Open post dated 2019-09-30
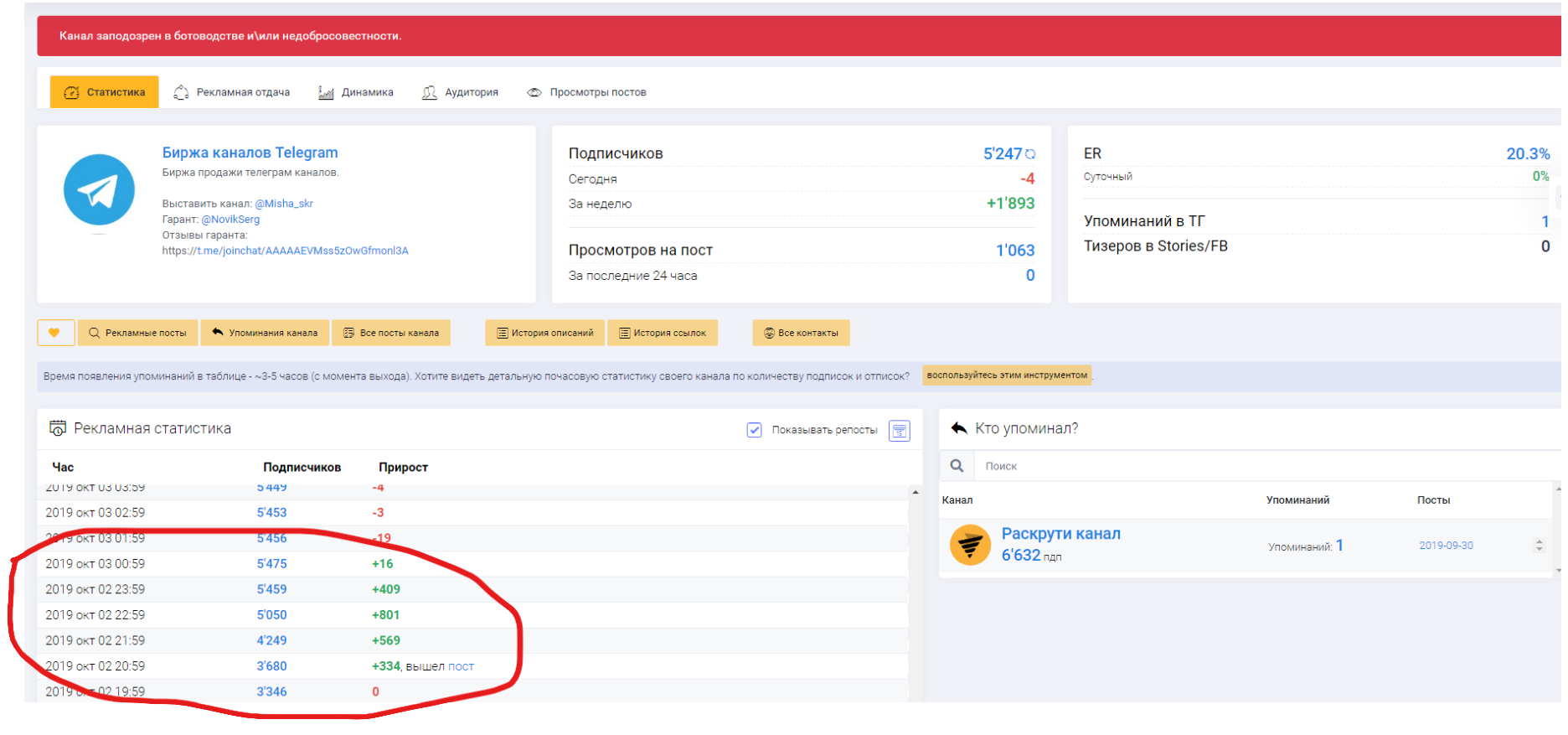The height and width of the screenshot is (735, 1568). [x=1446, y=546]
